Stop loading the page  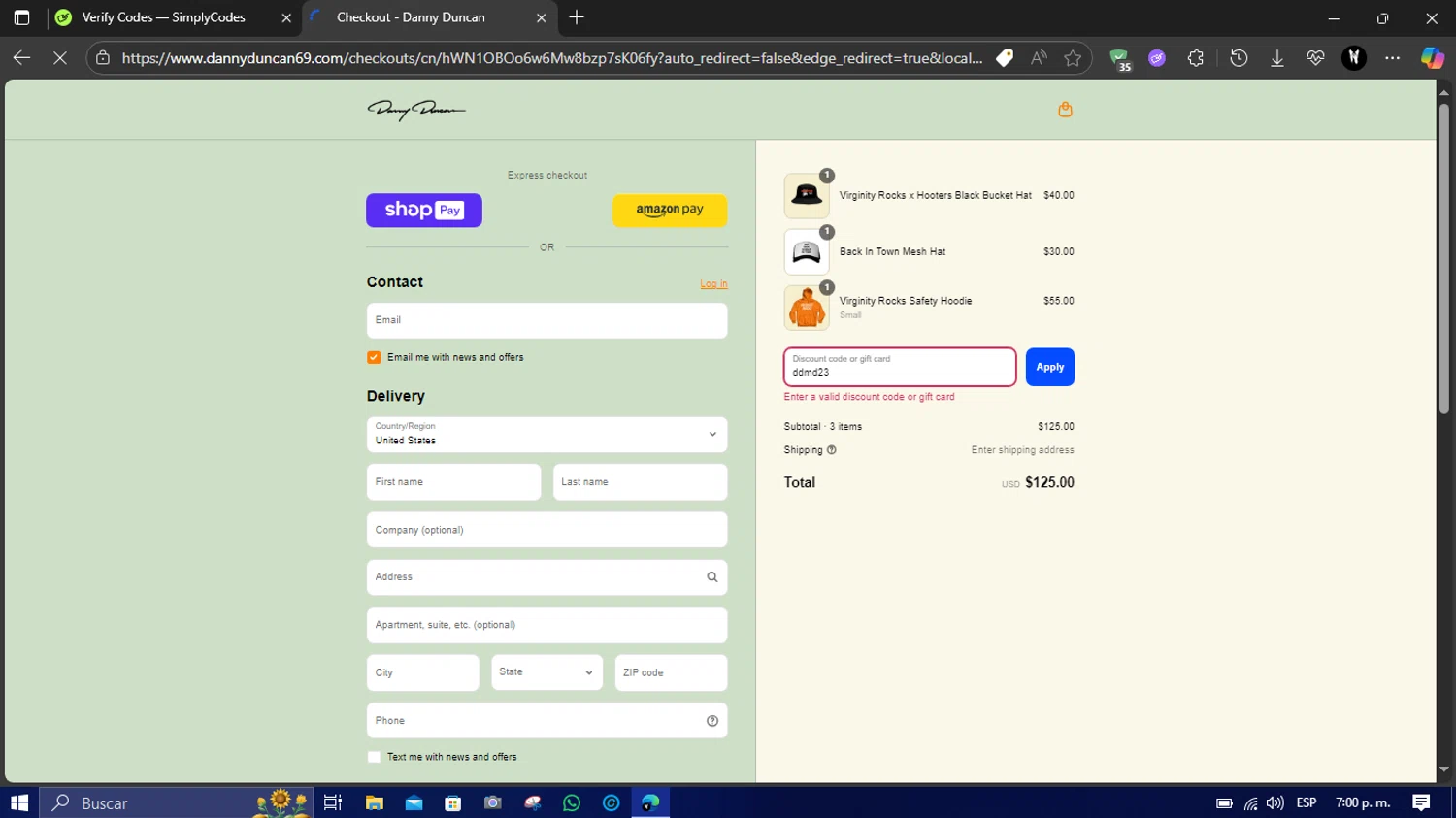59,58
